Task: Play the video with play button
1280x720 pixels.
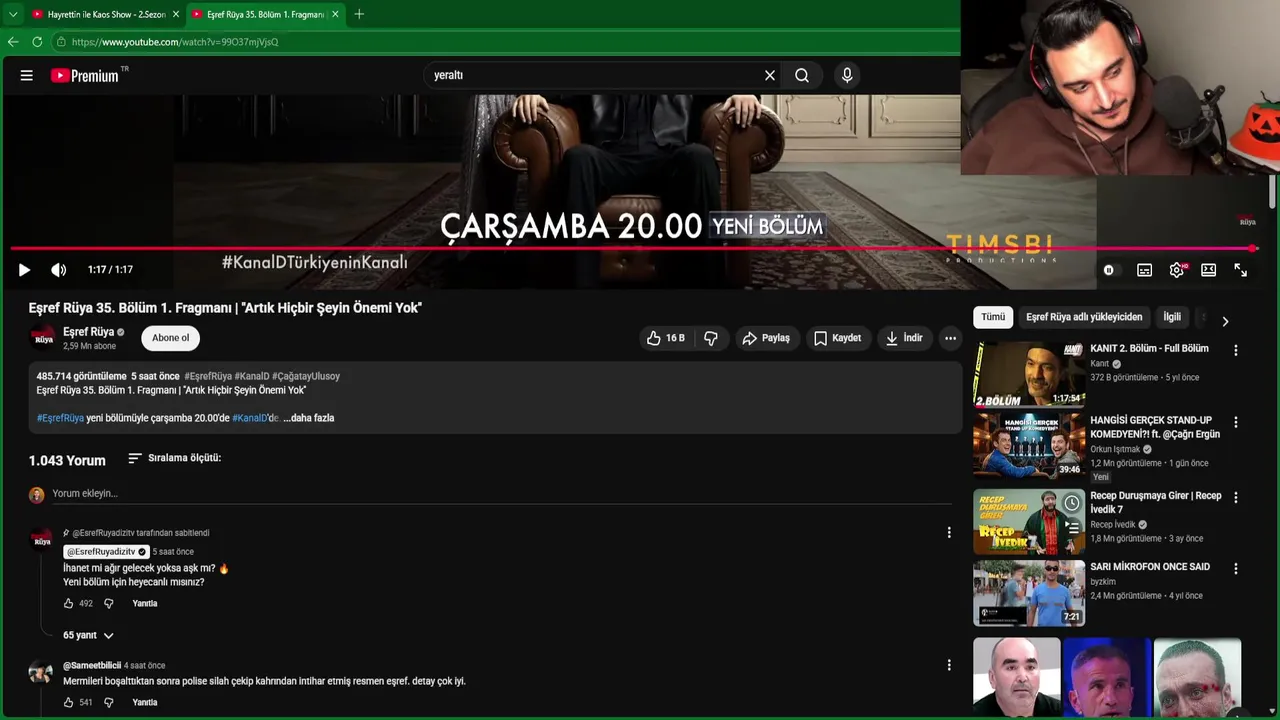Action: coord(24,270)
